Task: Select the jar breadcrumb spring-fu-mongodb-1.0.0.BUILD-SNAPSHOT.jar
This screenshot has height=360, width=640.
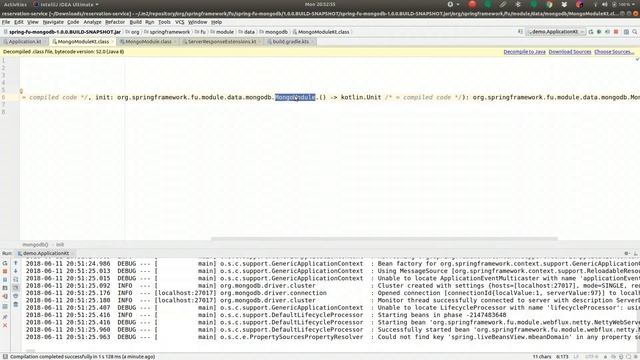Action: point(62,32)
